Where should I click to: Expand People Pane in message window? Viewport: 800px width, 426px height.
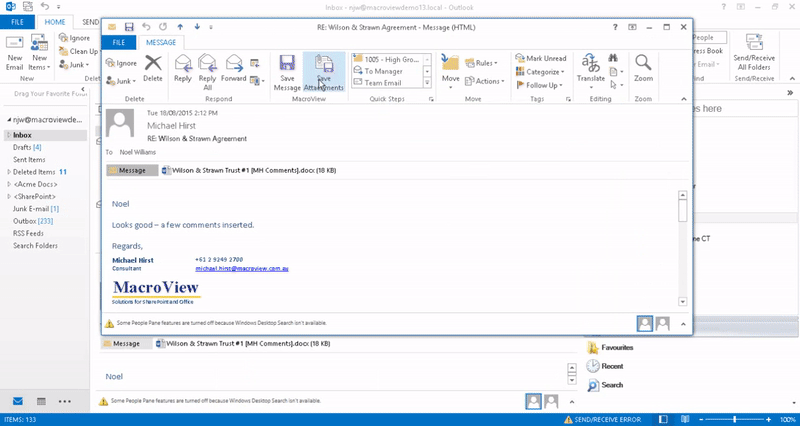pos(683,324)
